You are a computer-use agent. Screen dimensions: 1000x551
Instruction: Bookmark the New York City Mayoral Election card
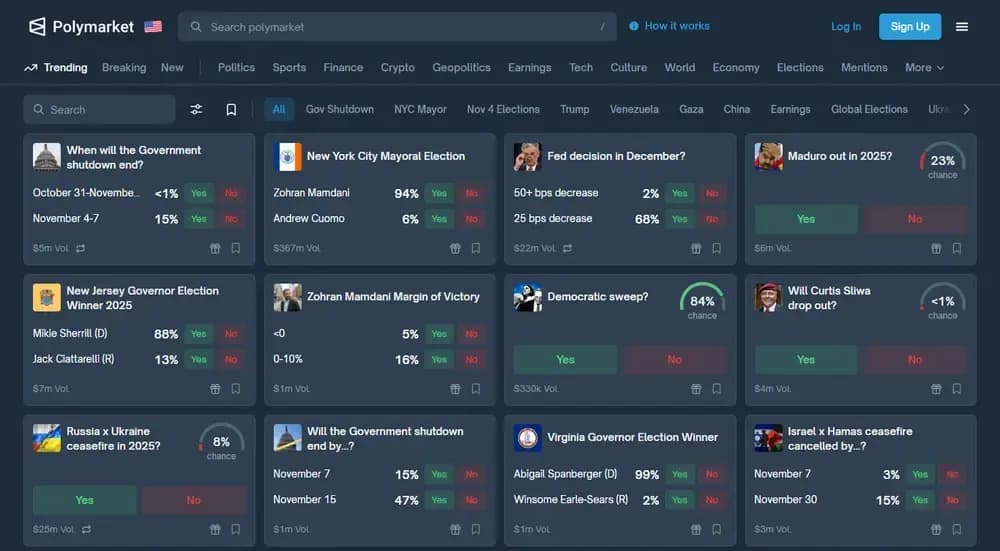(x=476, y=249)
